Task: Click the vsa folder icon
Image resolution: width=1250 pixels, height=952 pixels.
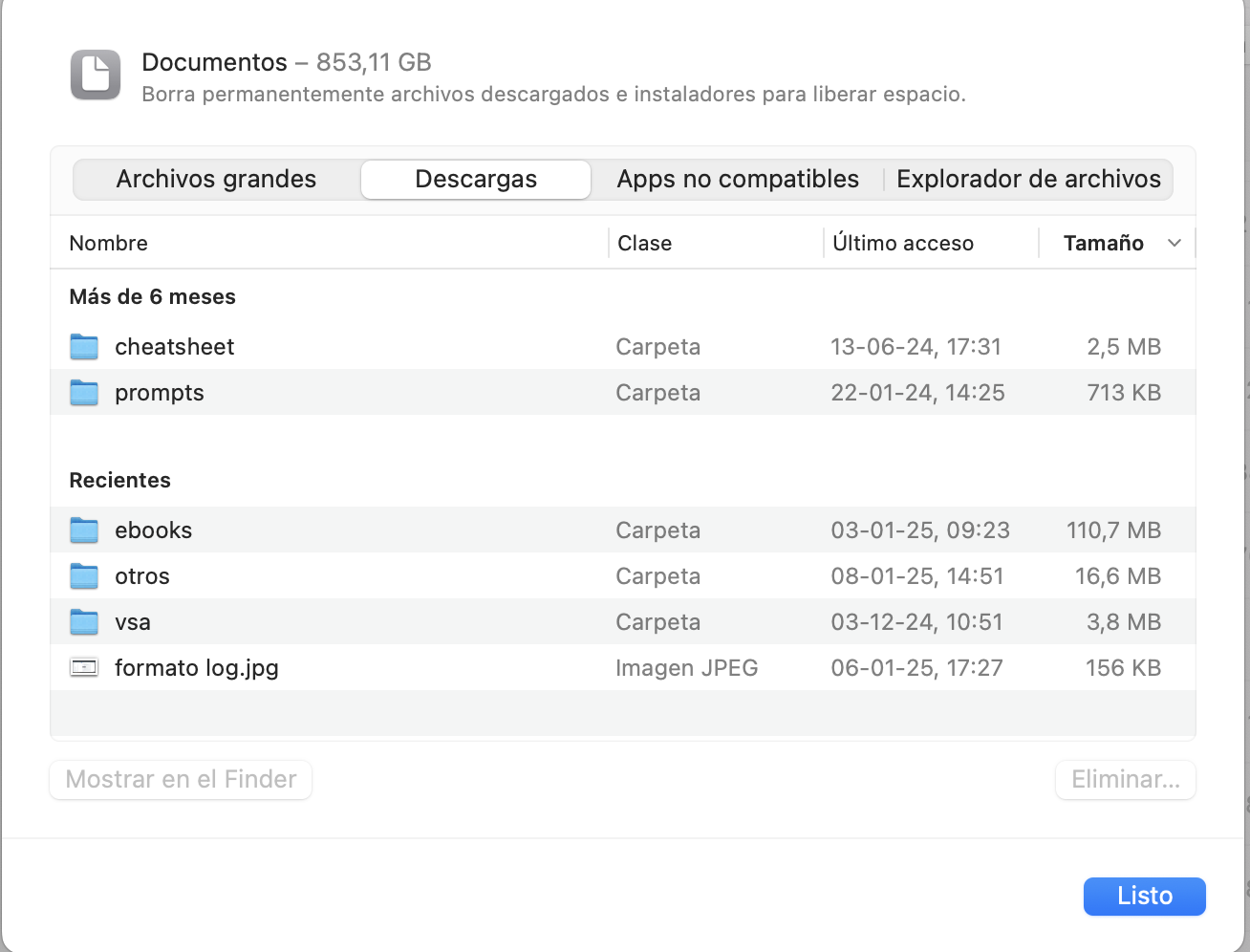Action: tap(84, 622)
